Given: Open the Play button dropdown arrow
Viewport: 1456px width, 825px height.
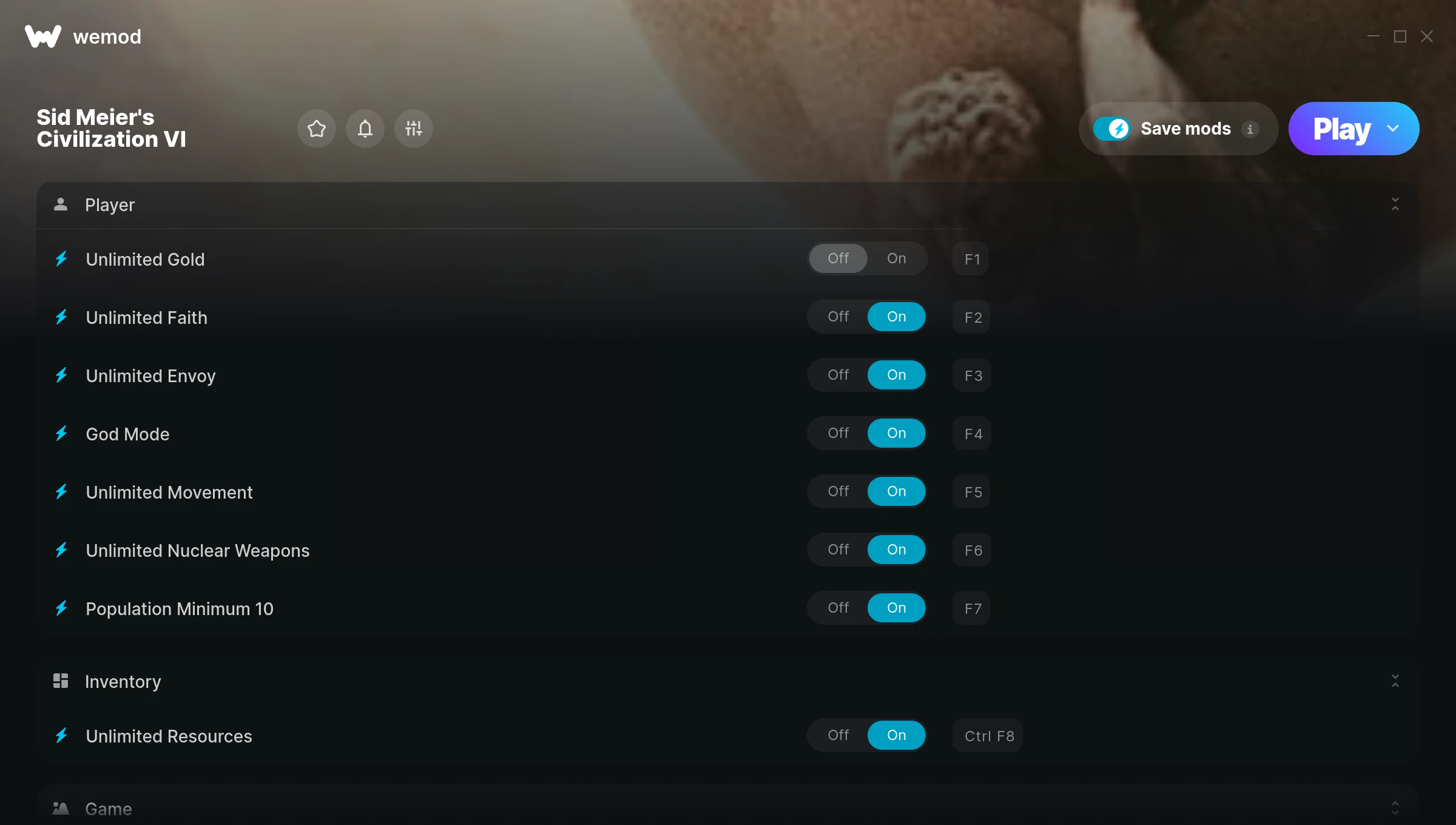Looking at the screenshot, I should click(1393, 129).
